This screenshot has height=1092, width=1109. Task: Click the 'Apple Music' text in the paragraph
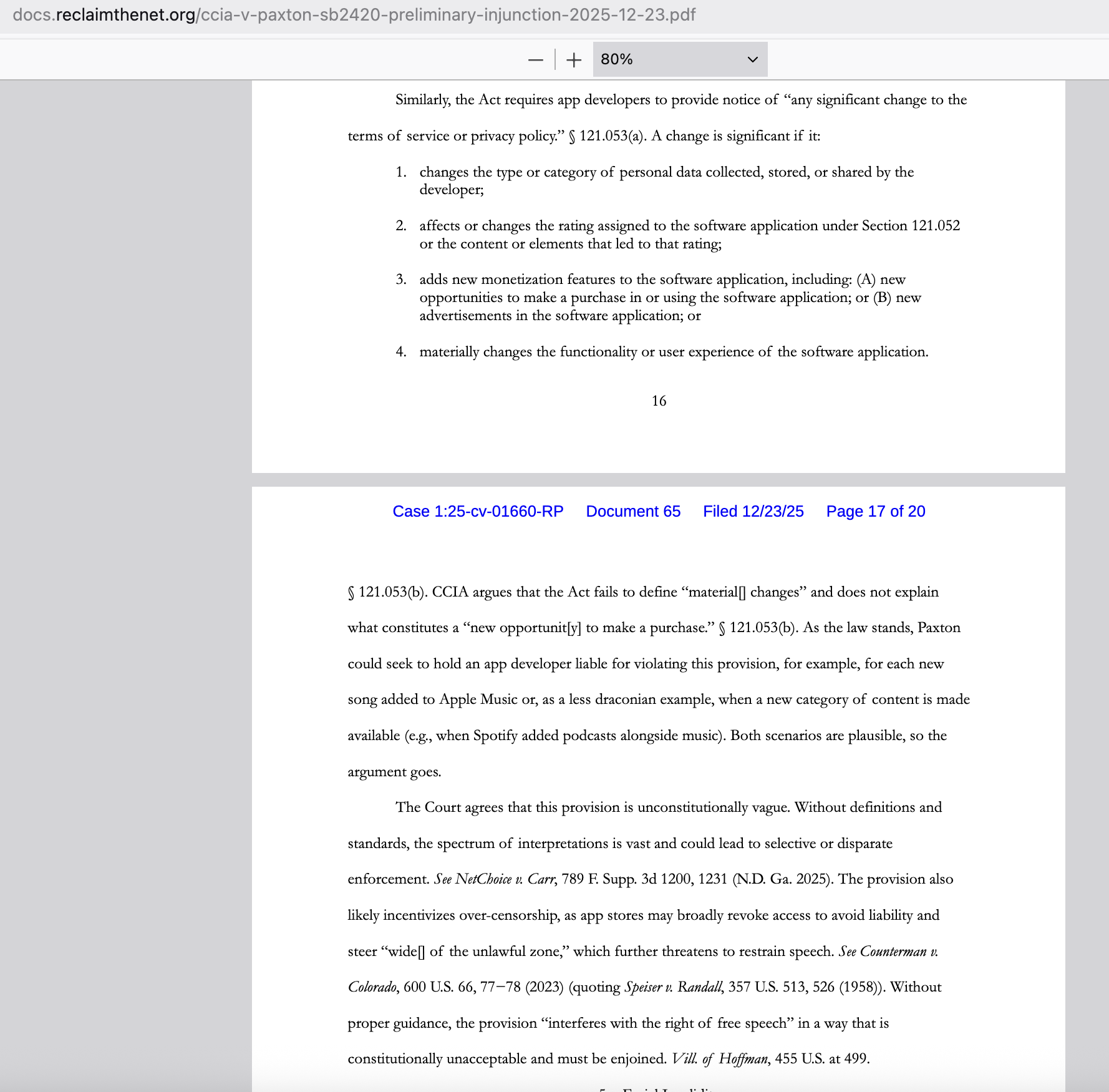point(478,700)
